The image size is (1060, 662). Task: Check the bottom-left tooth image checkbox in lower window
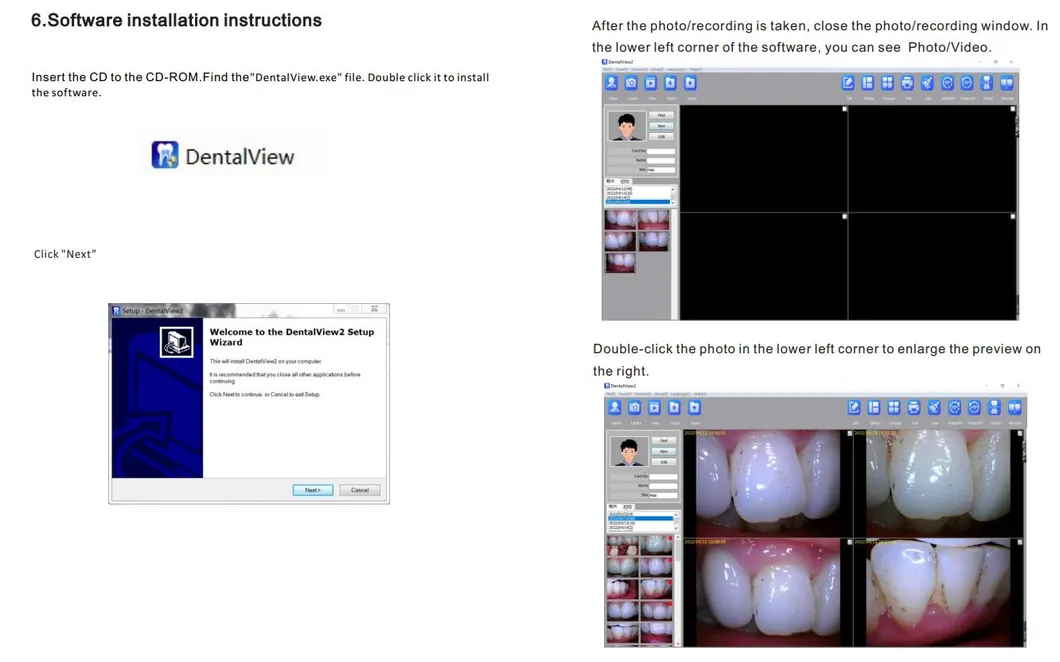click(x=849, y=541)
